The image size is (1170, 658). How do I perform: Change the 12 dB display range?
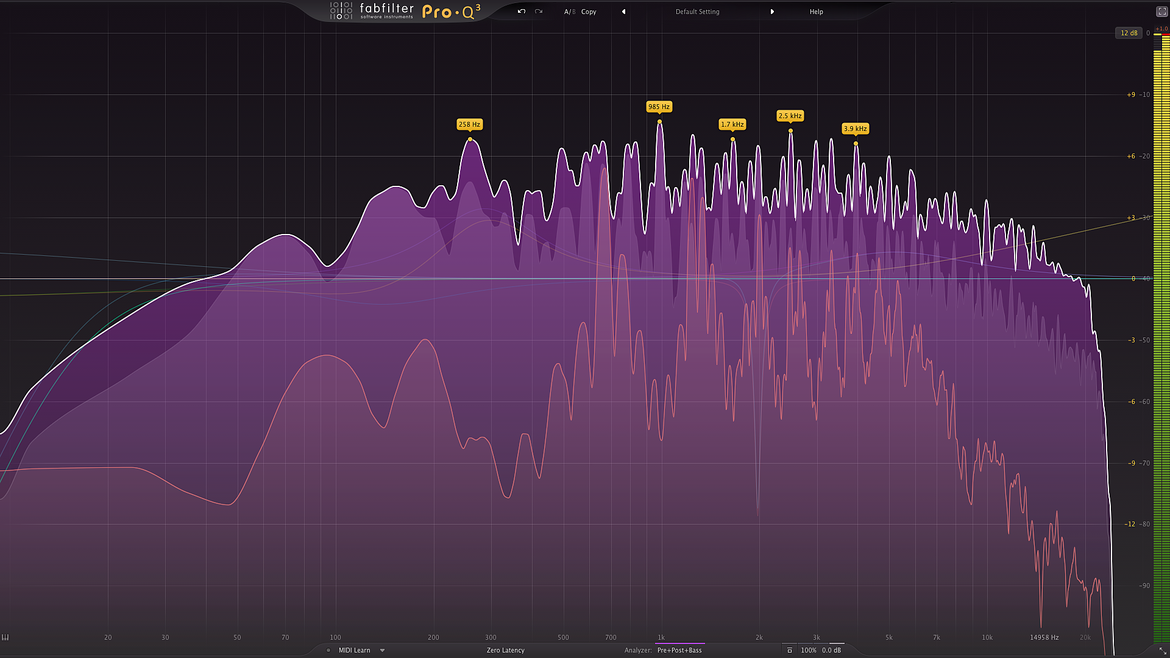point(1128,33)
